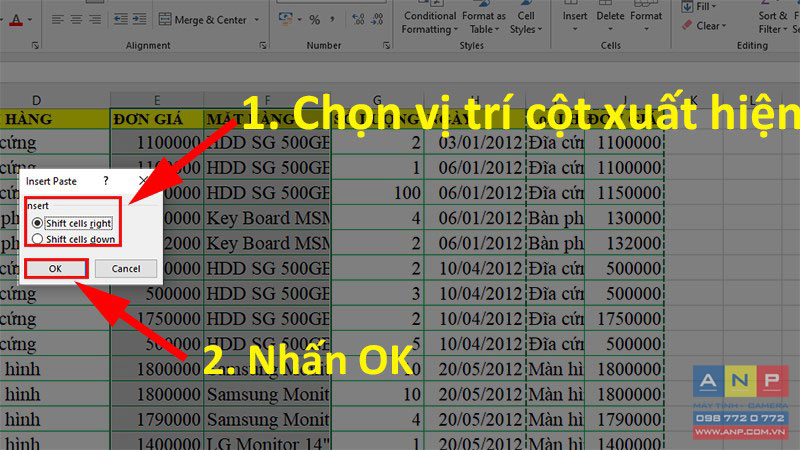800x450 pixels.
Task: Click the Delete cells ribbon button
Action: click(610, 17)
